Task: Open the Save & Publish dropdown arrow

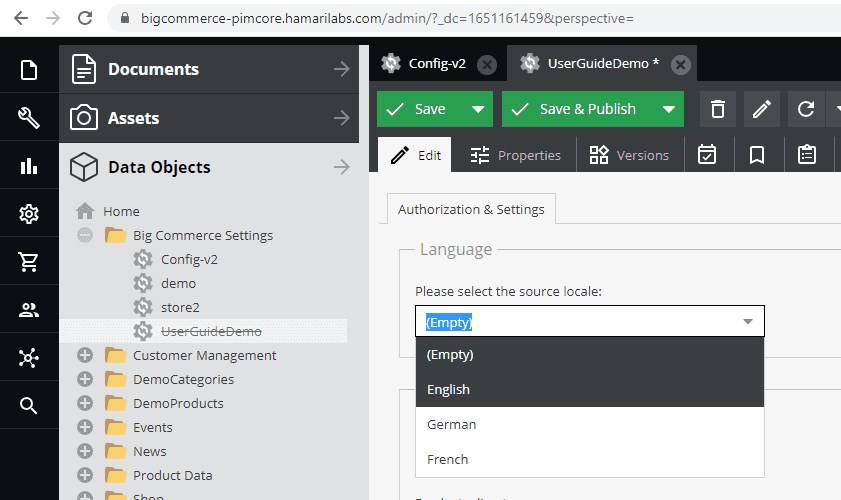Action: (668, 109)
